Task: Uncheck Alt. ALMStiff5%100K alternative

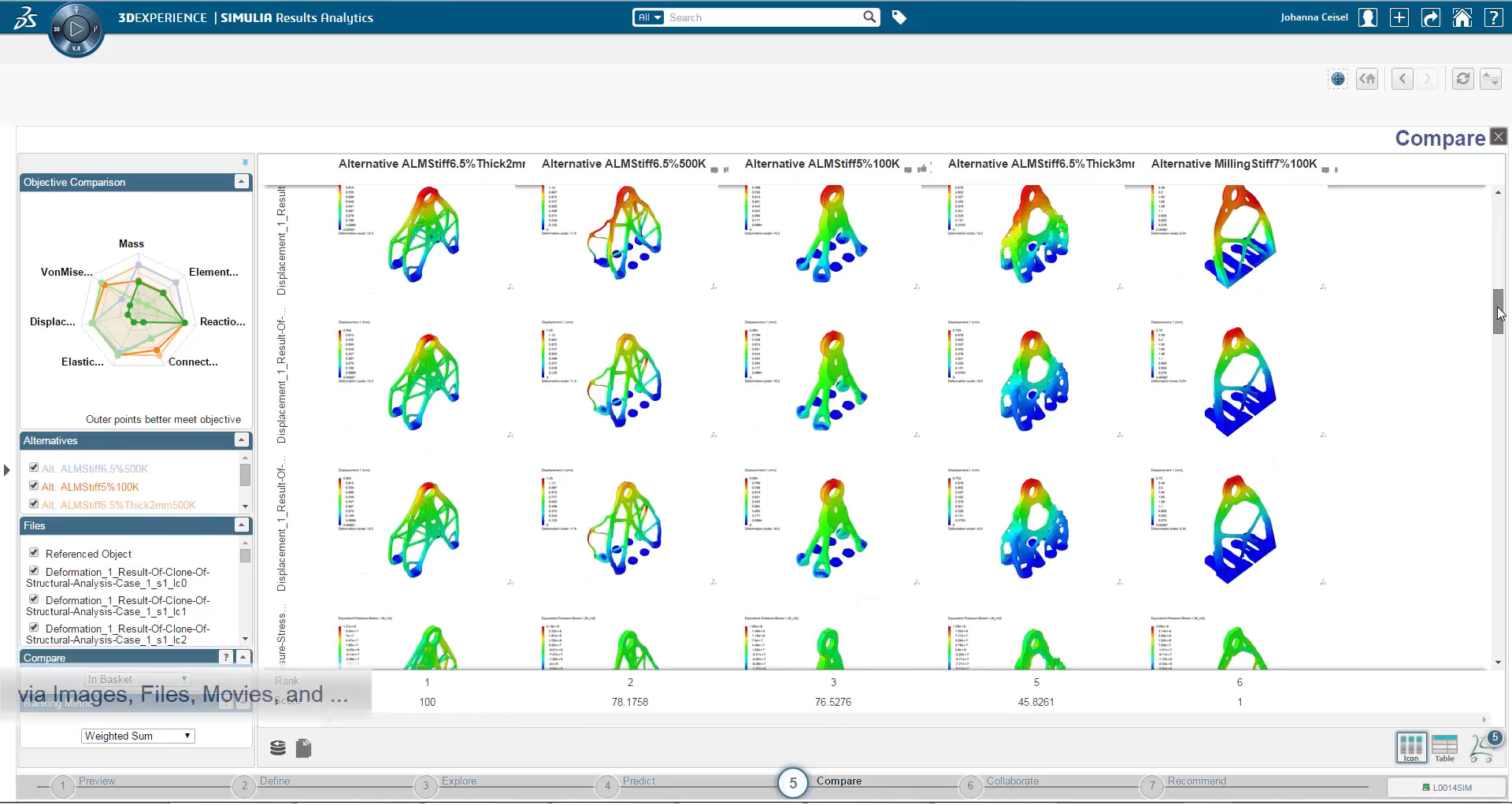Action: pos(34,486)
